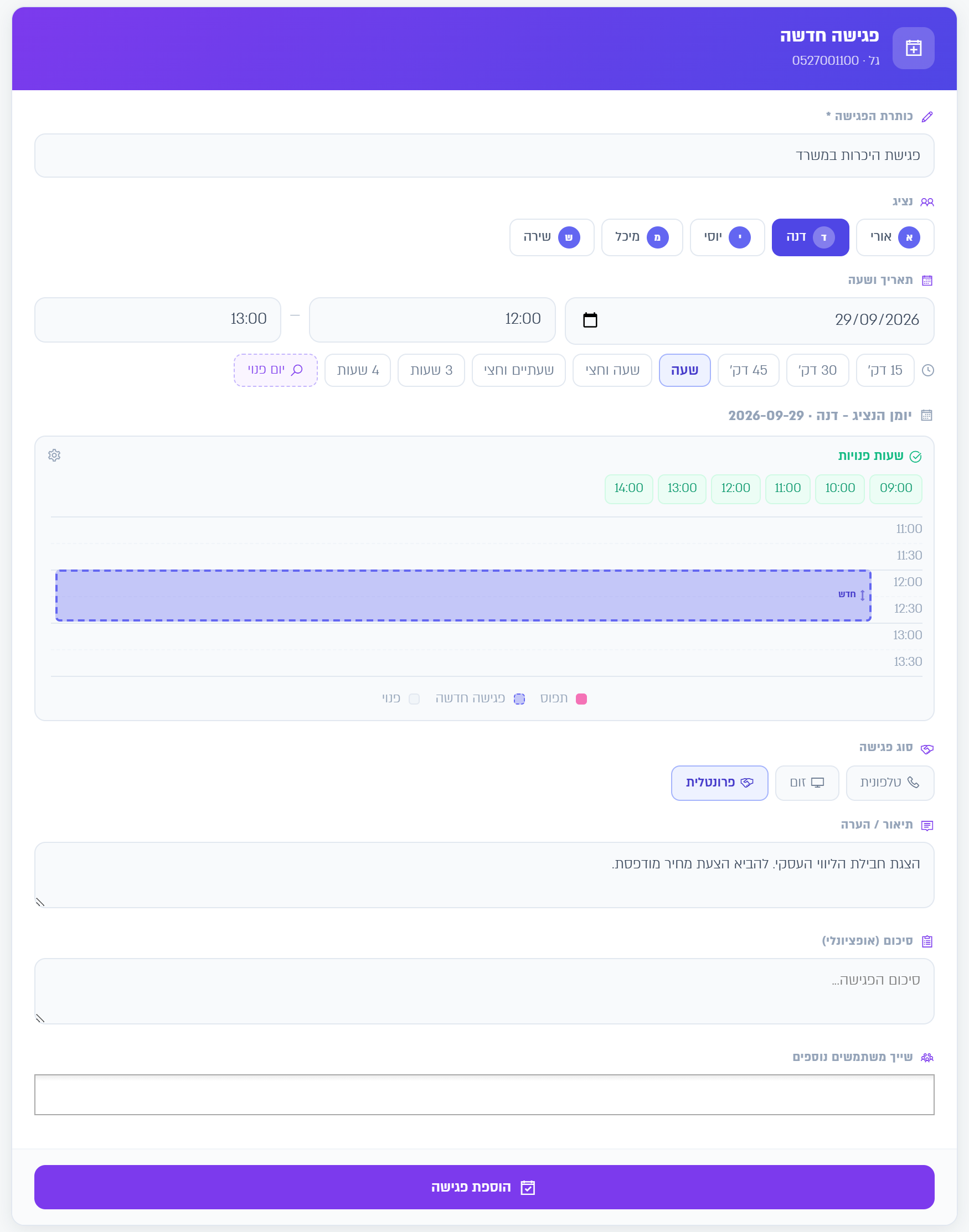This screenshot has height=1232, width=969.
Task: Click the description note text area
Action: point(484,875)
